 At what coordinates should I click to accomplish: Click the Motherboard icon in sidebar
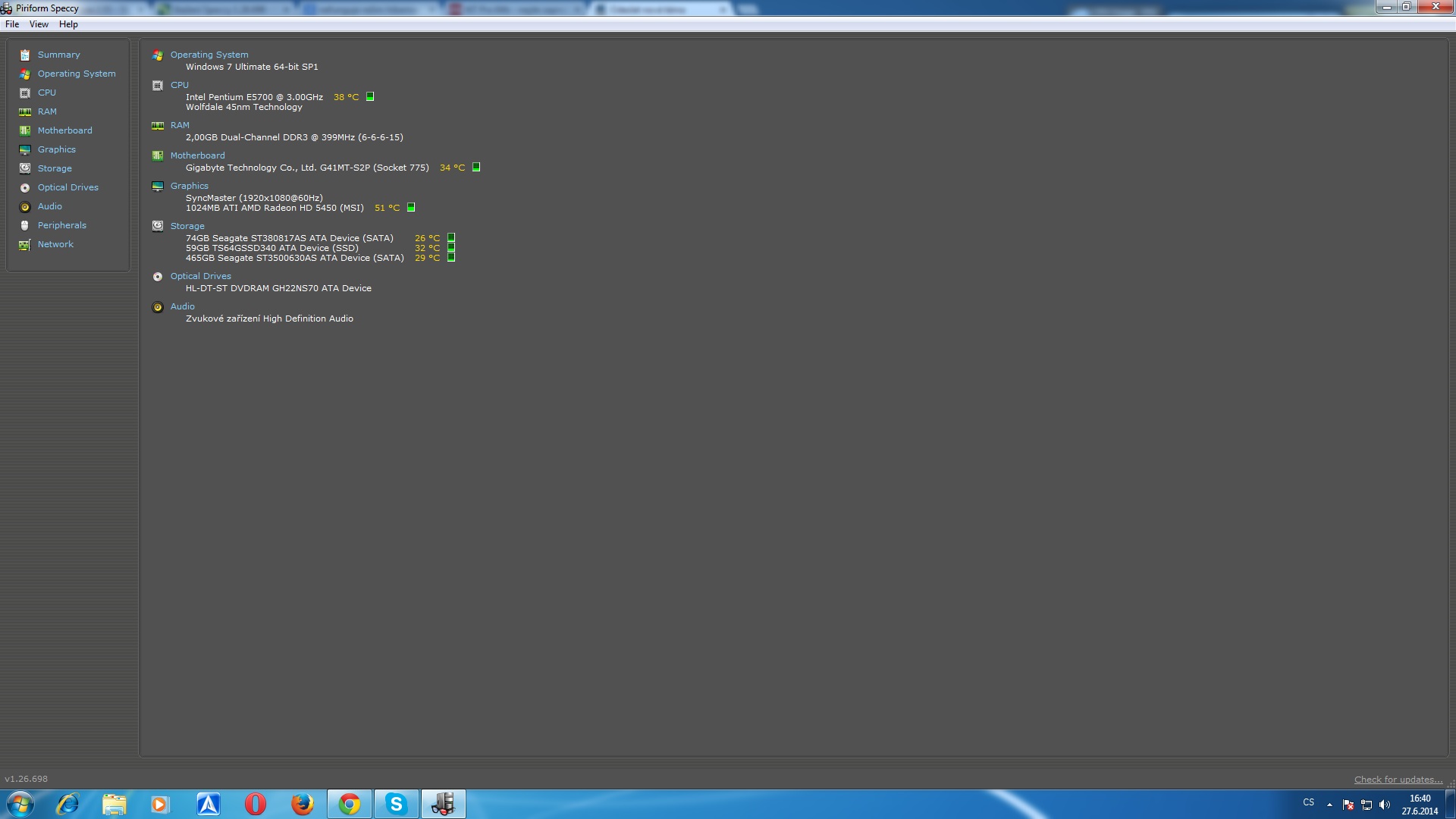point(25,130)
